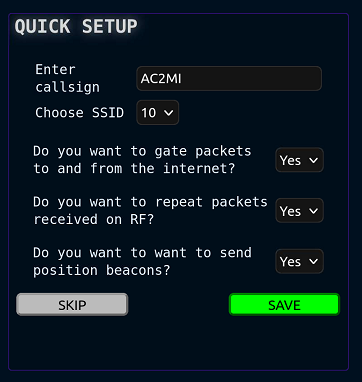
Task: Open the send position beacons dropdown
Action: [x=299, y=262]
